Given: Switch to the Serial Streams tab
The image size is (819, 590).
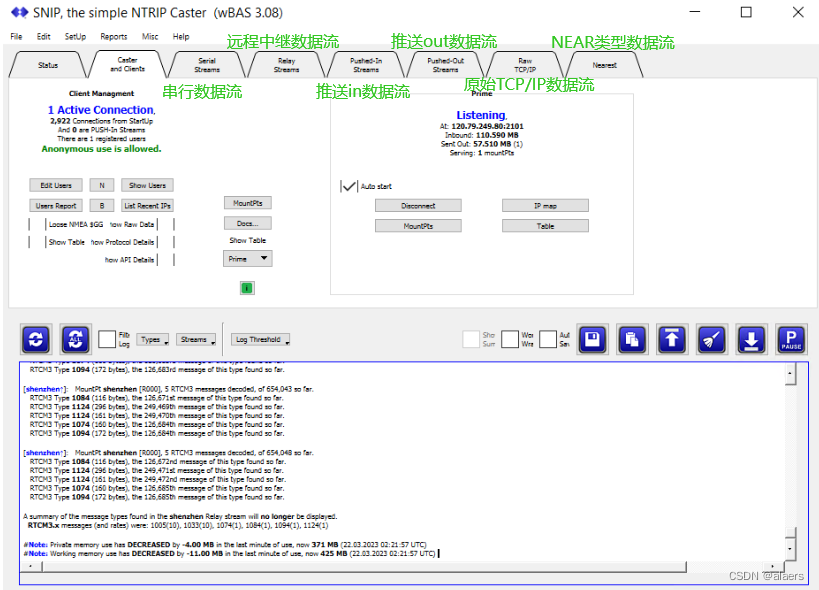Looking at the screenshot, I should (x=207, y=65).
